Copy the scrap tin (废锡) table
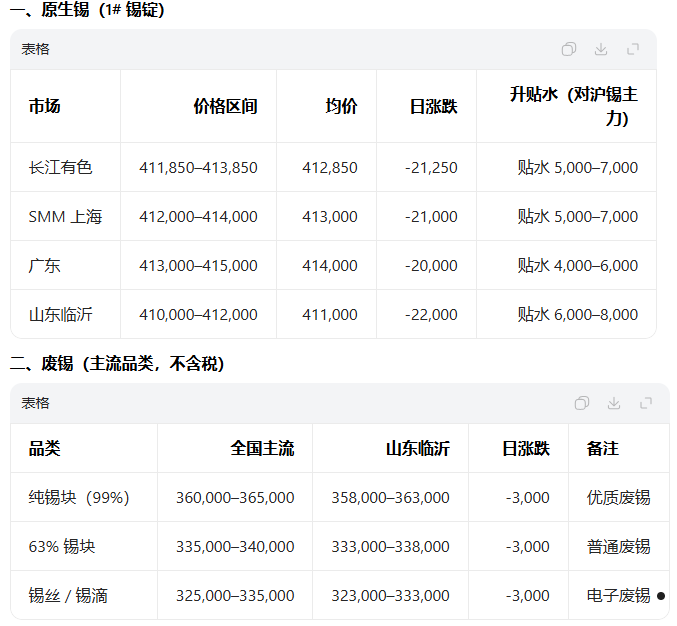 [582, 403]
